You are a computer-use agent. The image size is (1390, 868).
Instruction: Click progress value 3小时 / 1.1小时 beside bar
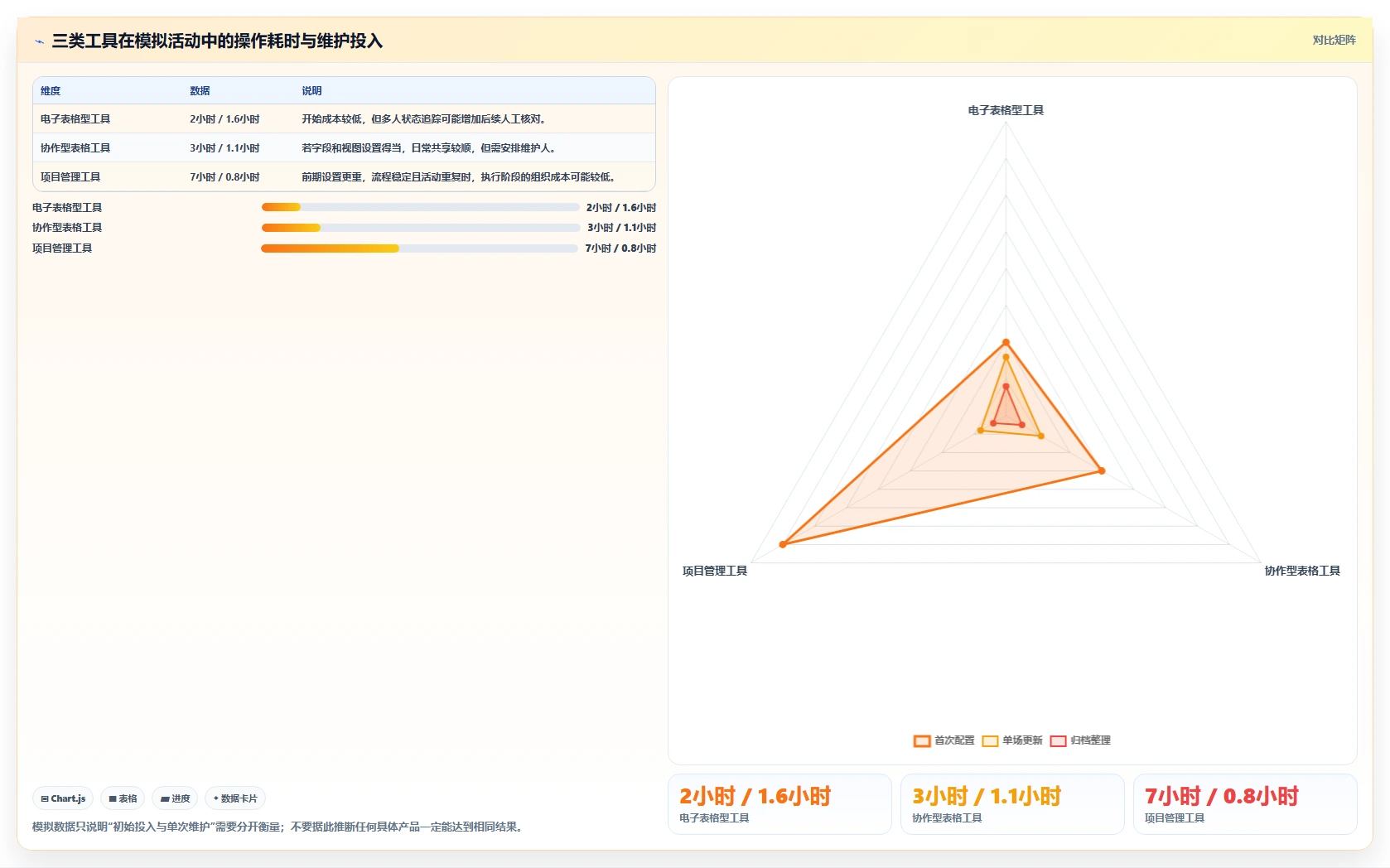(622, 228)
